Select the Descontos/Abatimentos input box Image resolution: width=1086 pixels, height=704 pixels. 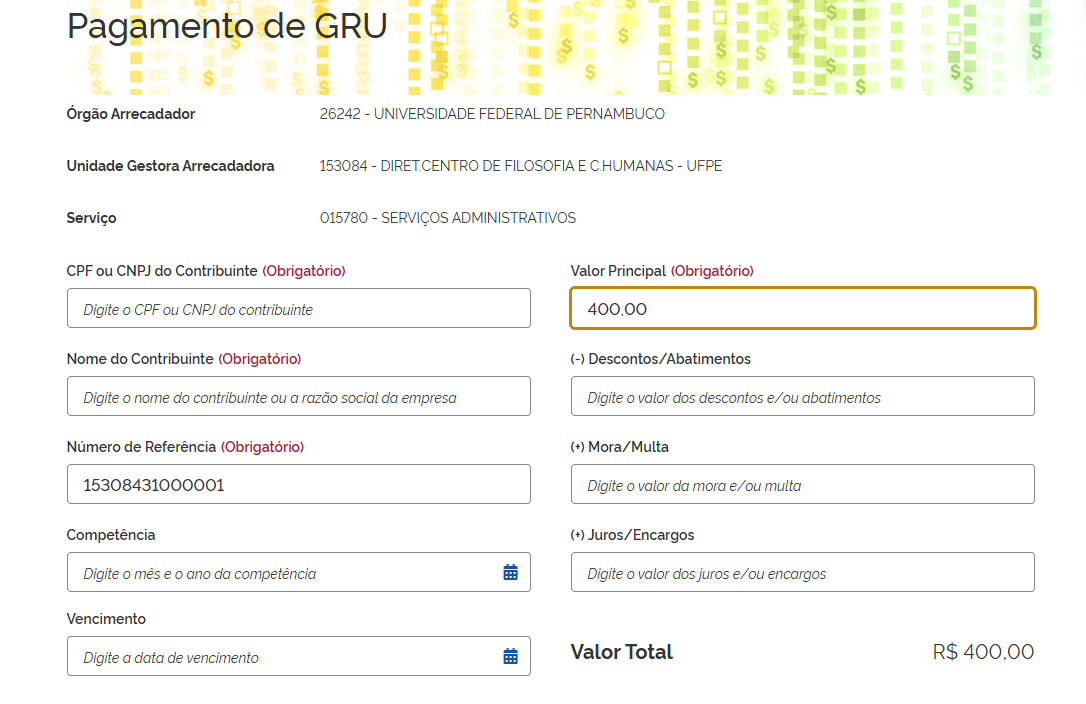(803, 396)
